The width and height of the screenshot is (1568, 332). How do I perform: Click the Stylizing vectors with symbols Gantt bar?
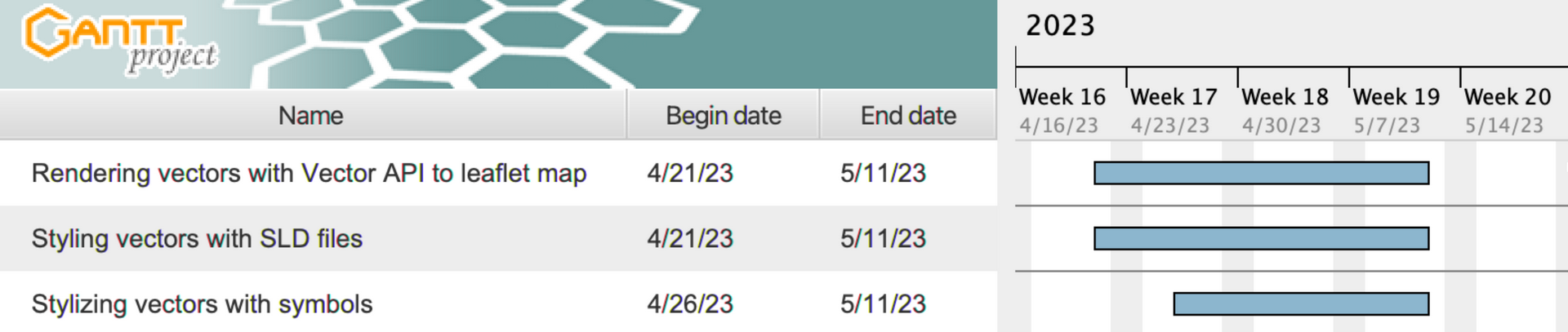click(1301, 304)
